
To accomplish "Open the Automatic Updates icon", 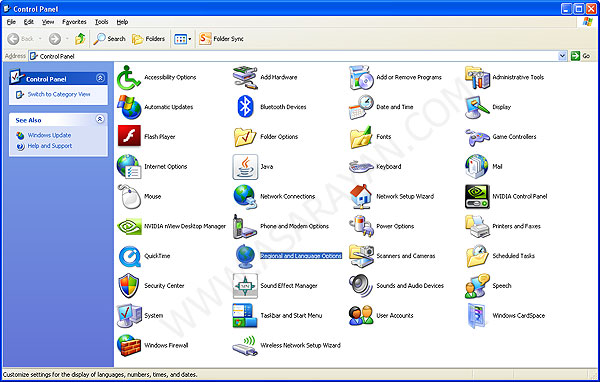I will (x=129, y=107).
